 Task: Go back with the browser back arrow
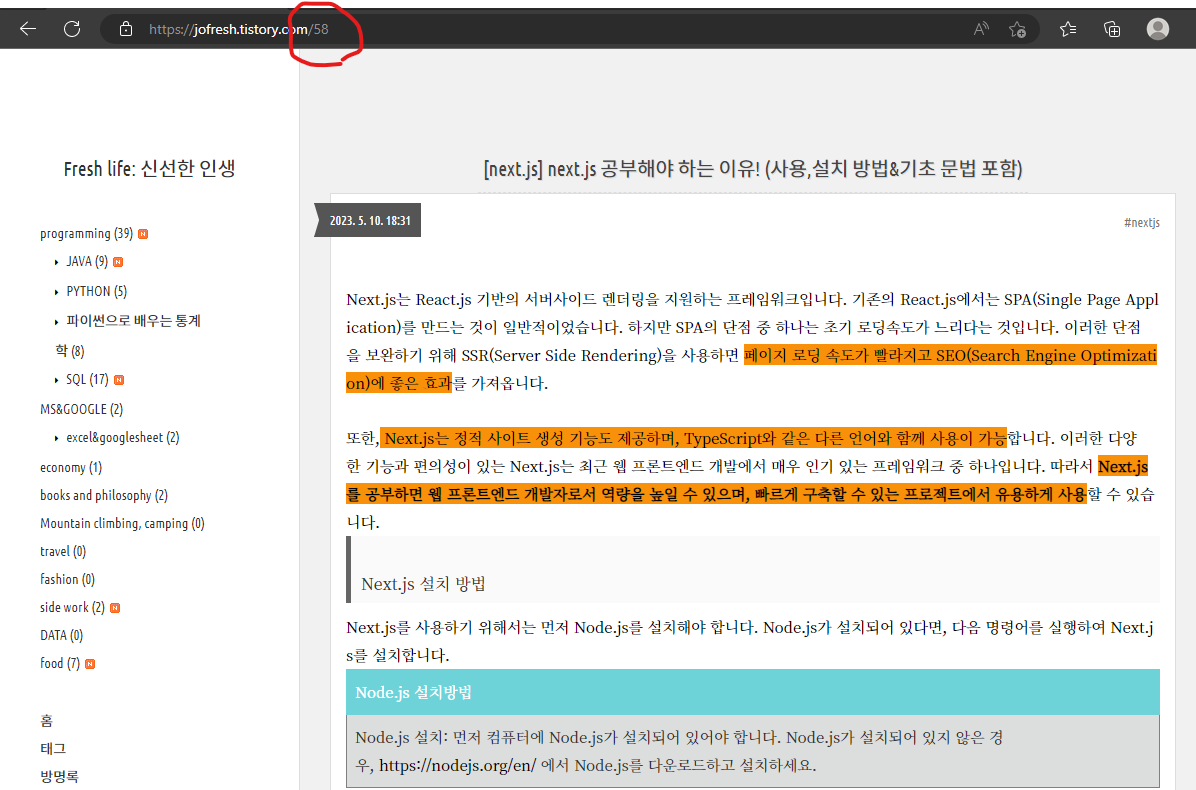[28, 29]
